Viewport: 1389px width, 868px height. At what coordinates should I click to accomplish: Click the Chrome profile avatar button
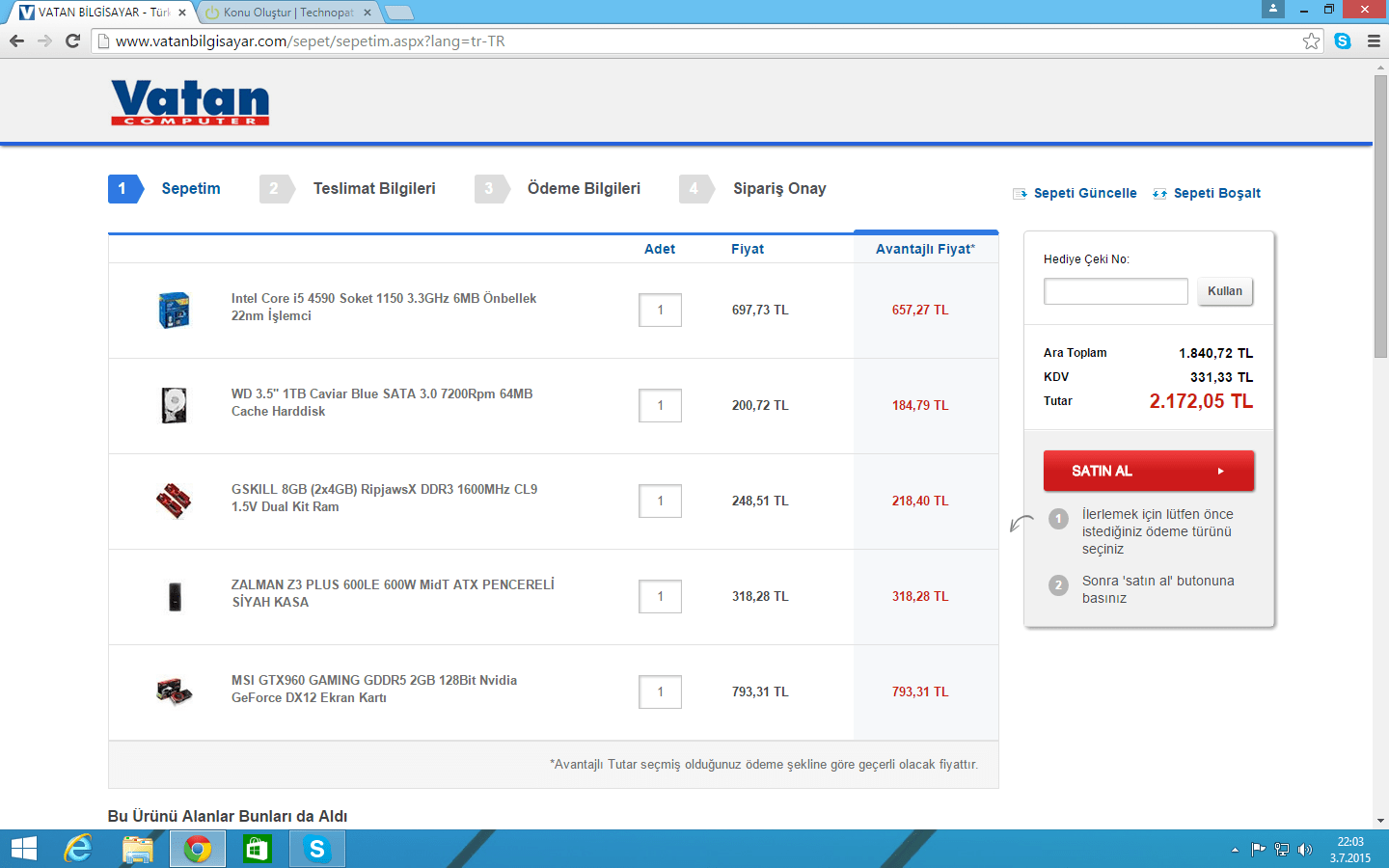point(1273,9)
